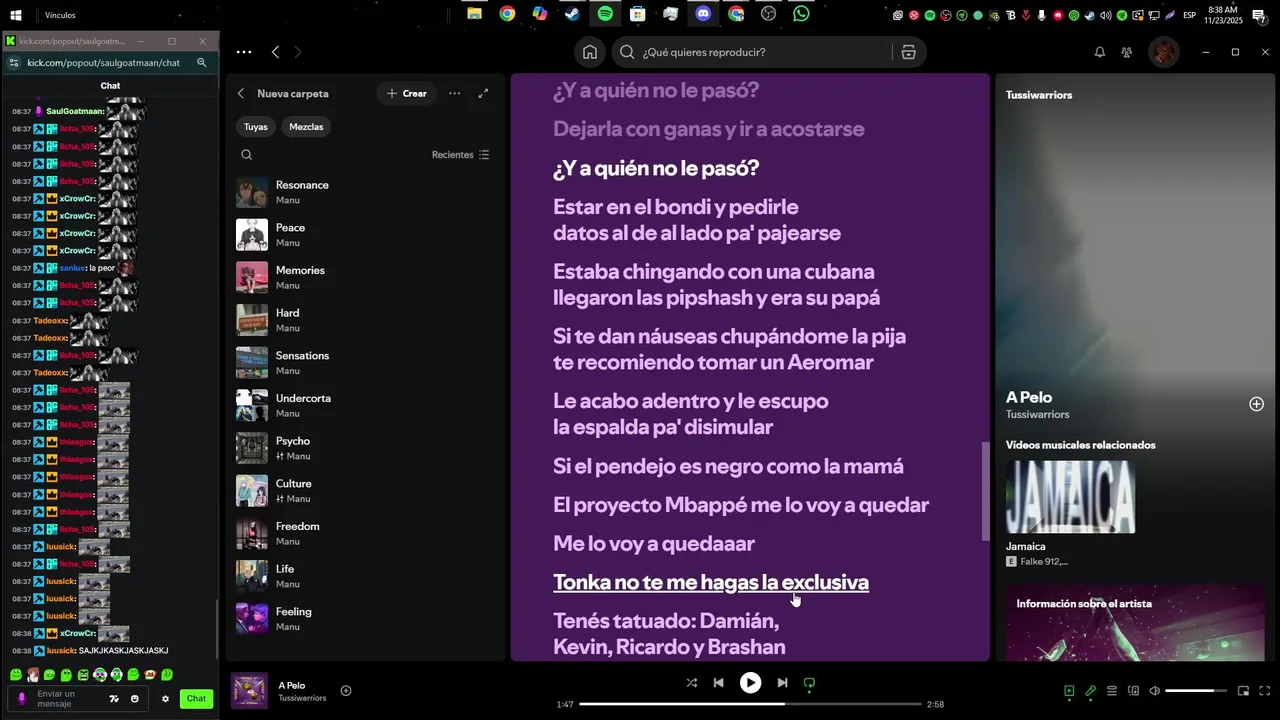Click the 'Crear' button in library

coord(406,93)
